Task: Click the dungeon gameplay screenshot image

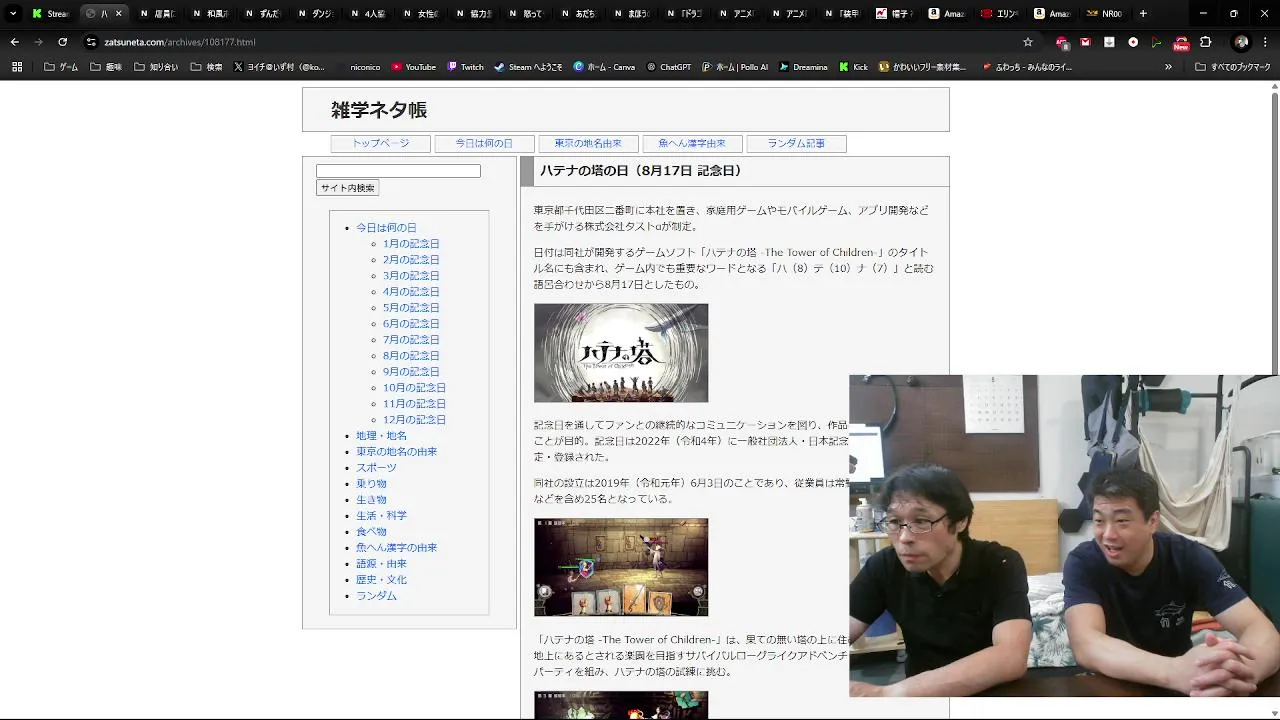Action: tap(621, 567)
